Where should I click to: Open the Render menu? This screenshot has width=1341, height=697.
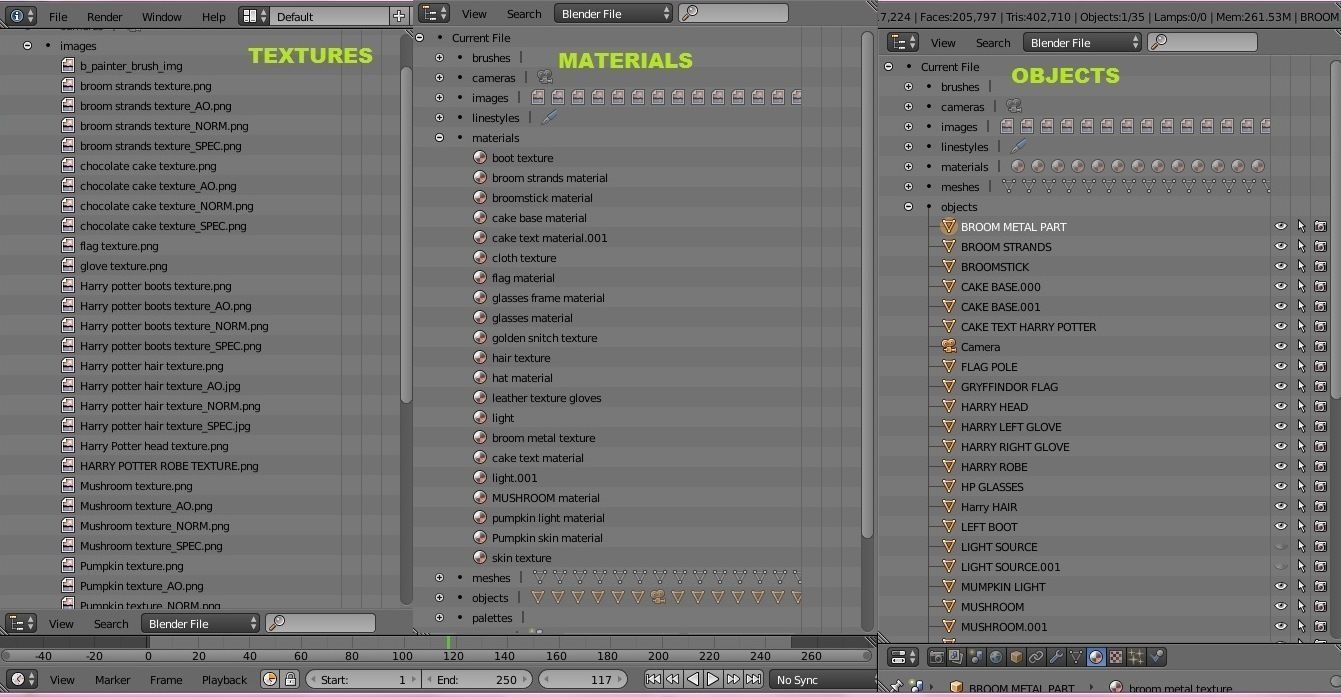[x=105, y=17]
